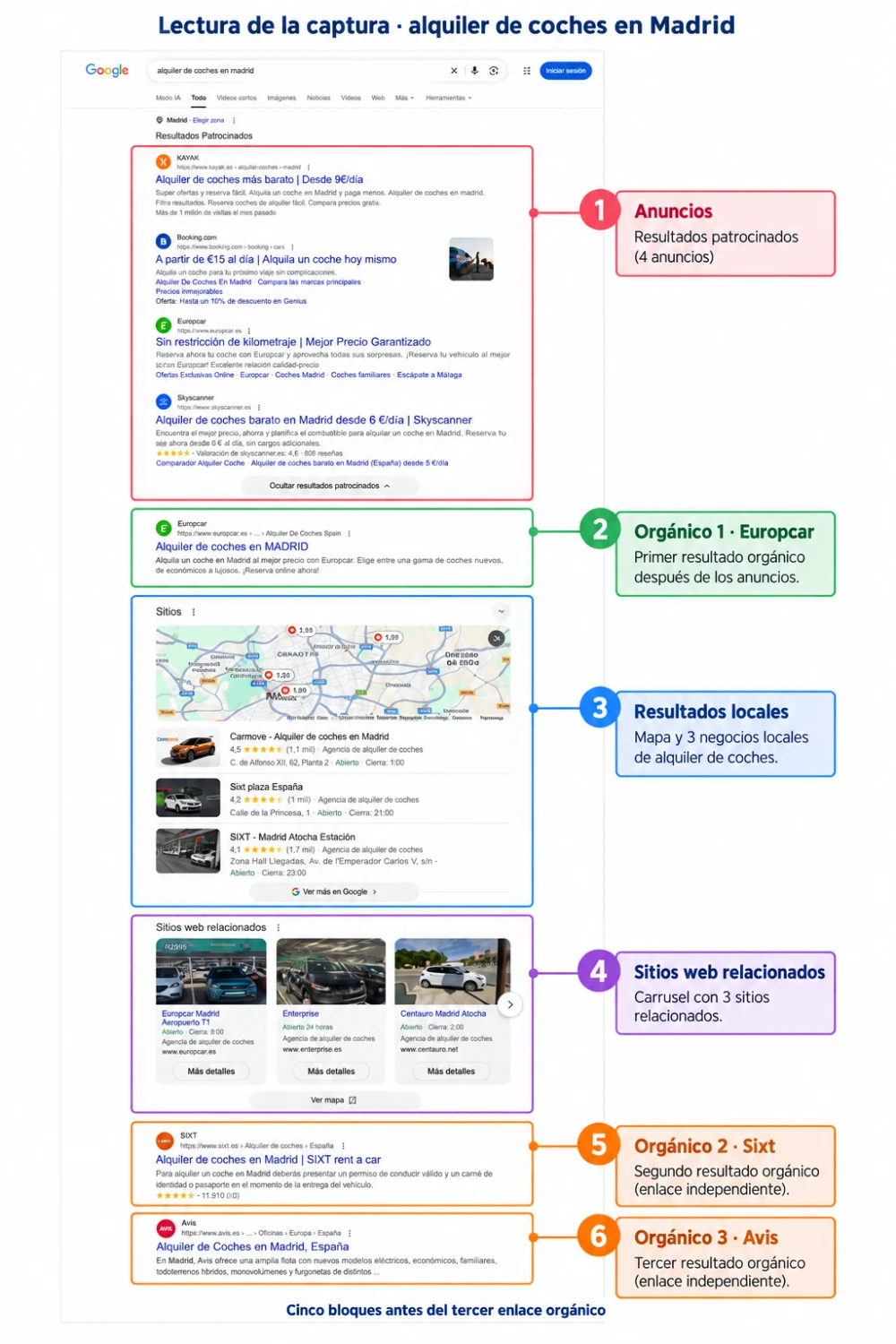This screenshot has height=1344, width=896.
Task: Clear the search box with the X icon
Action: [453, 71]
